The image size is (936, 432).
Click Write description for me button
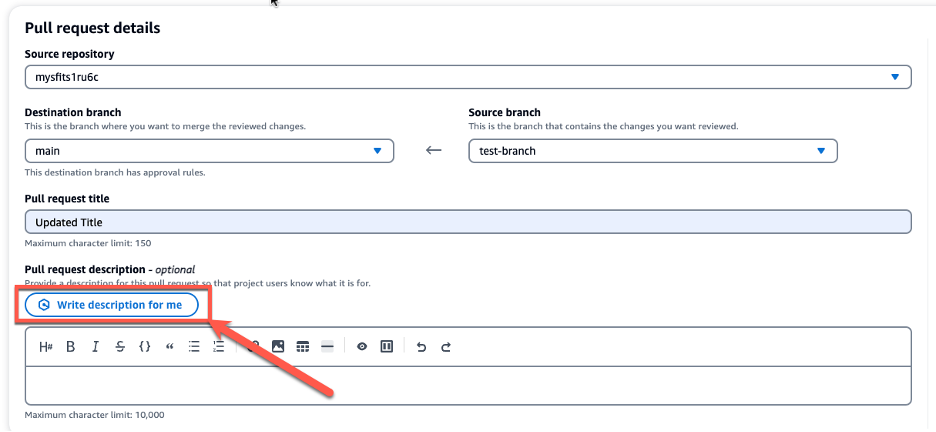[x=111, y=305]
